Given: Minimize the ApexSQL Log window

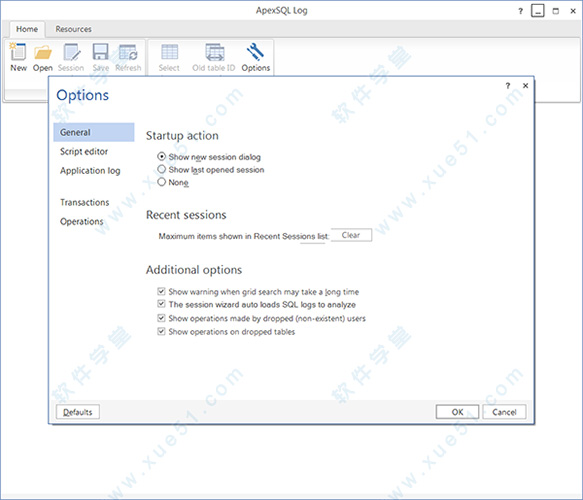Looking at the screenshot, I should 538,11.
